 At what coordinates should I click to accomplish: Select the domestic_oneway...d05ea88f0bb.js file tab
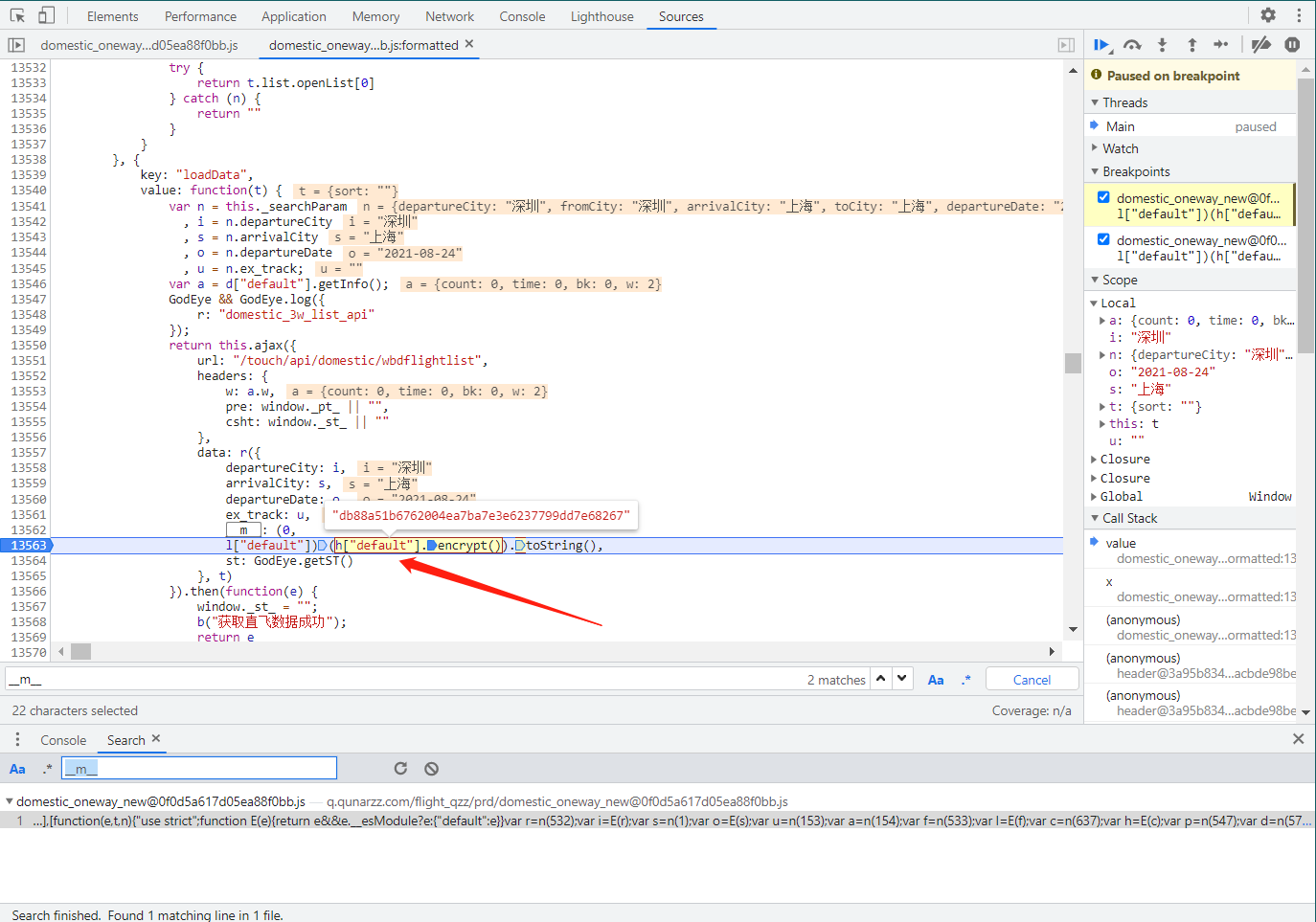click(139, 45)
